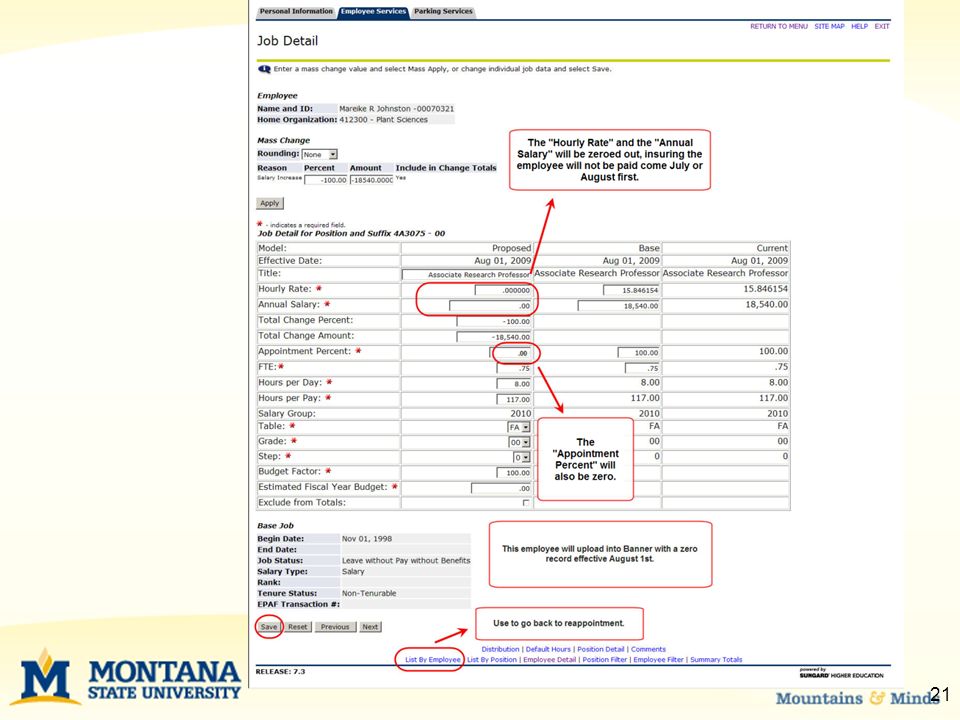Open the Summary Totals link
Screen dimensions: 960x720
click(716, 659)
